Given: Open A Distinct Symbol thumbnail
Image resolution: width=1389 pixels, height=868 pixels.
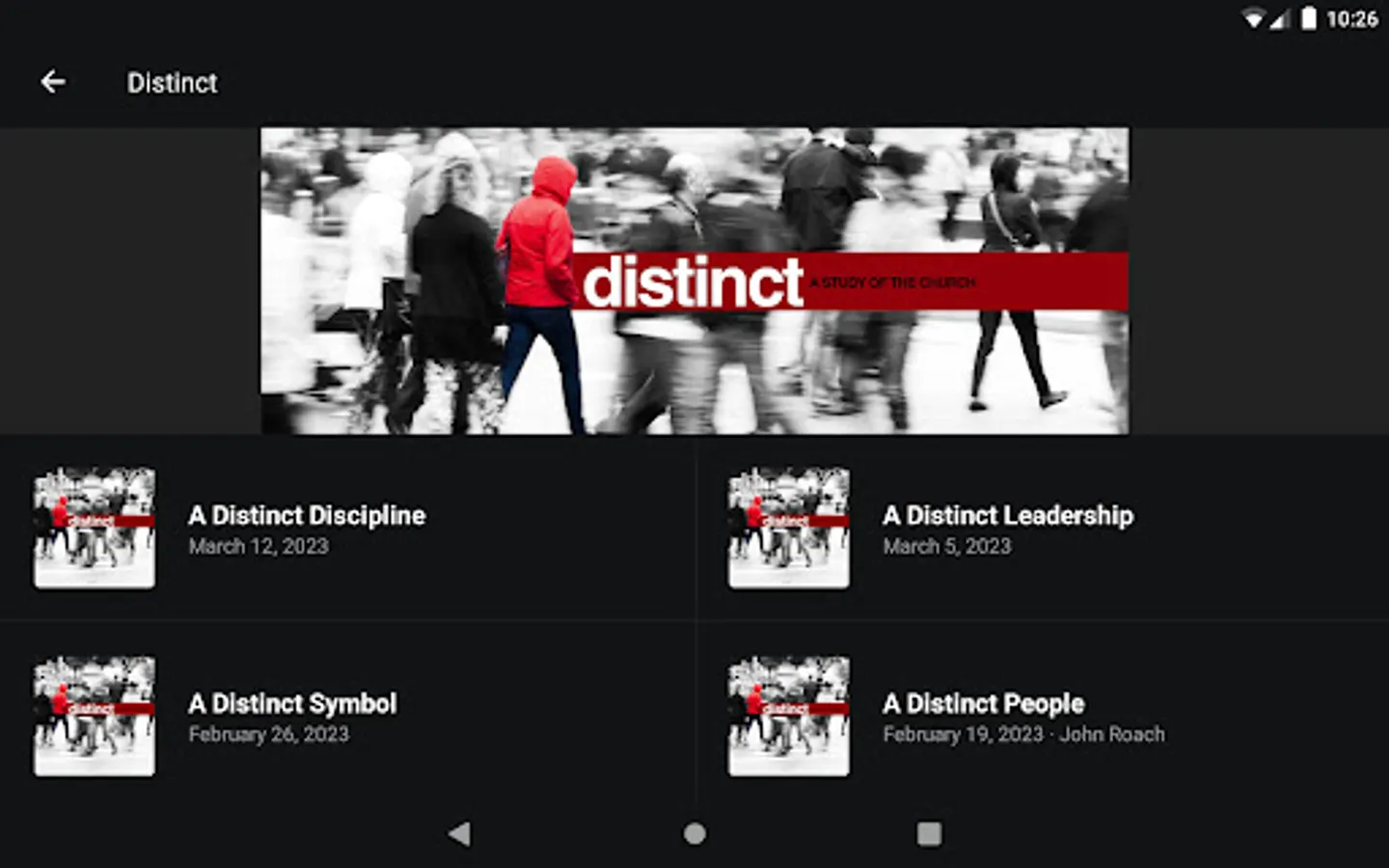Looking at the screenshot, I should tap(95, 716).
